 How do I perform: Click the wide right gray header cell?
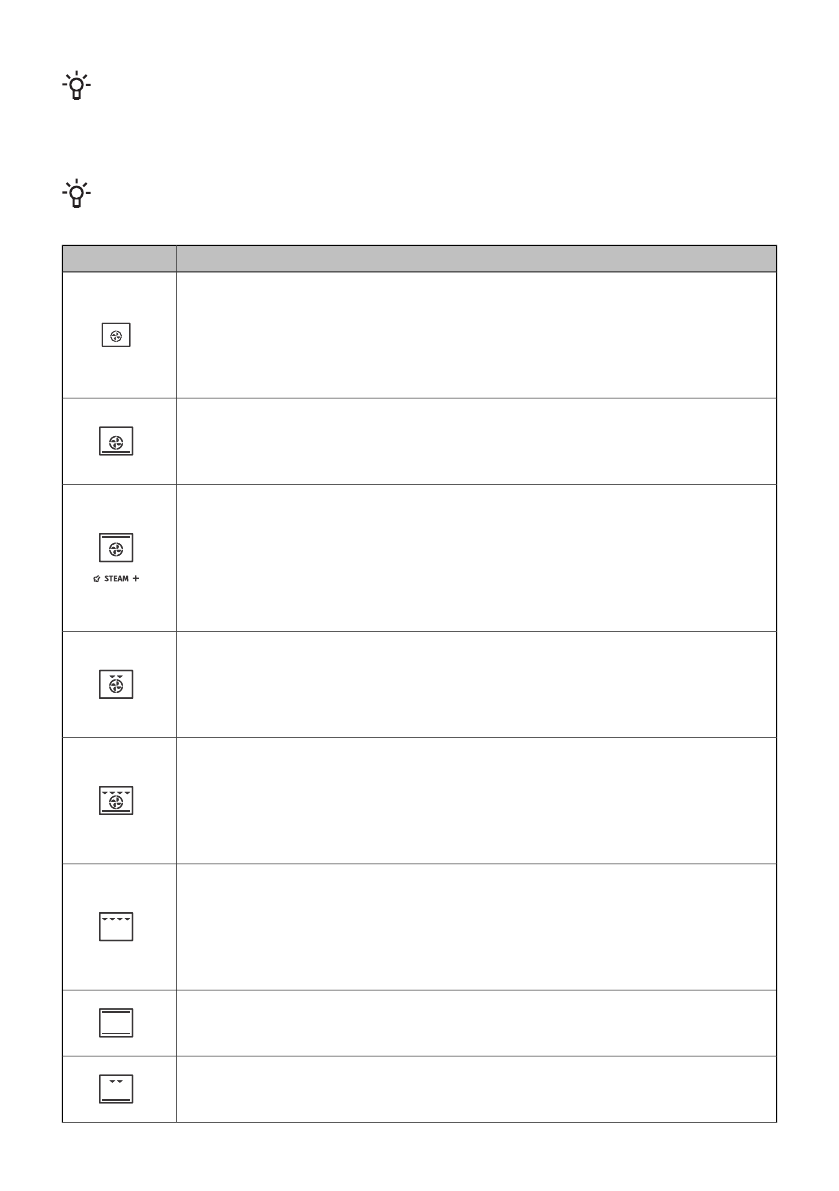coord(476,258)
